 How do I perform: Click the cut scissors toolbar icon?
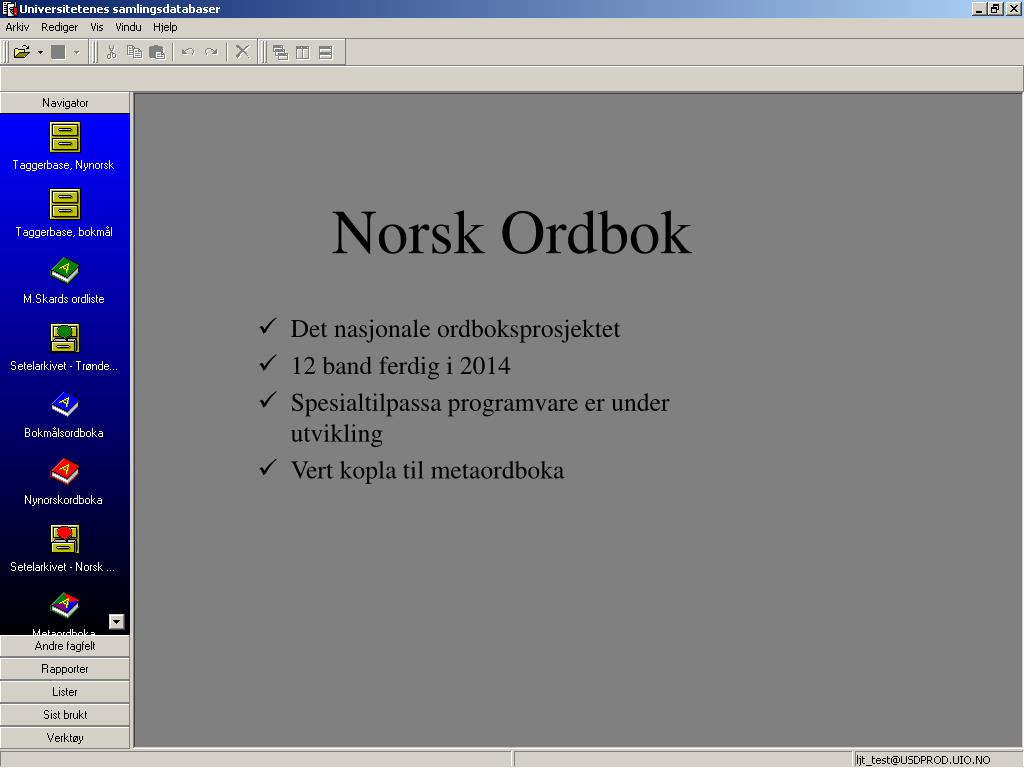point(112,52)
